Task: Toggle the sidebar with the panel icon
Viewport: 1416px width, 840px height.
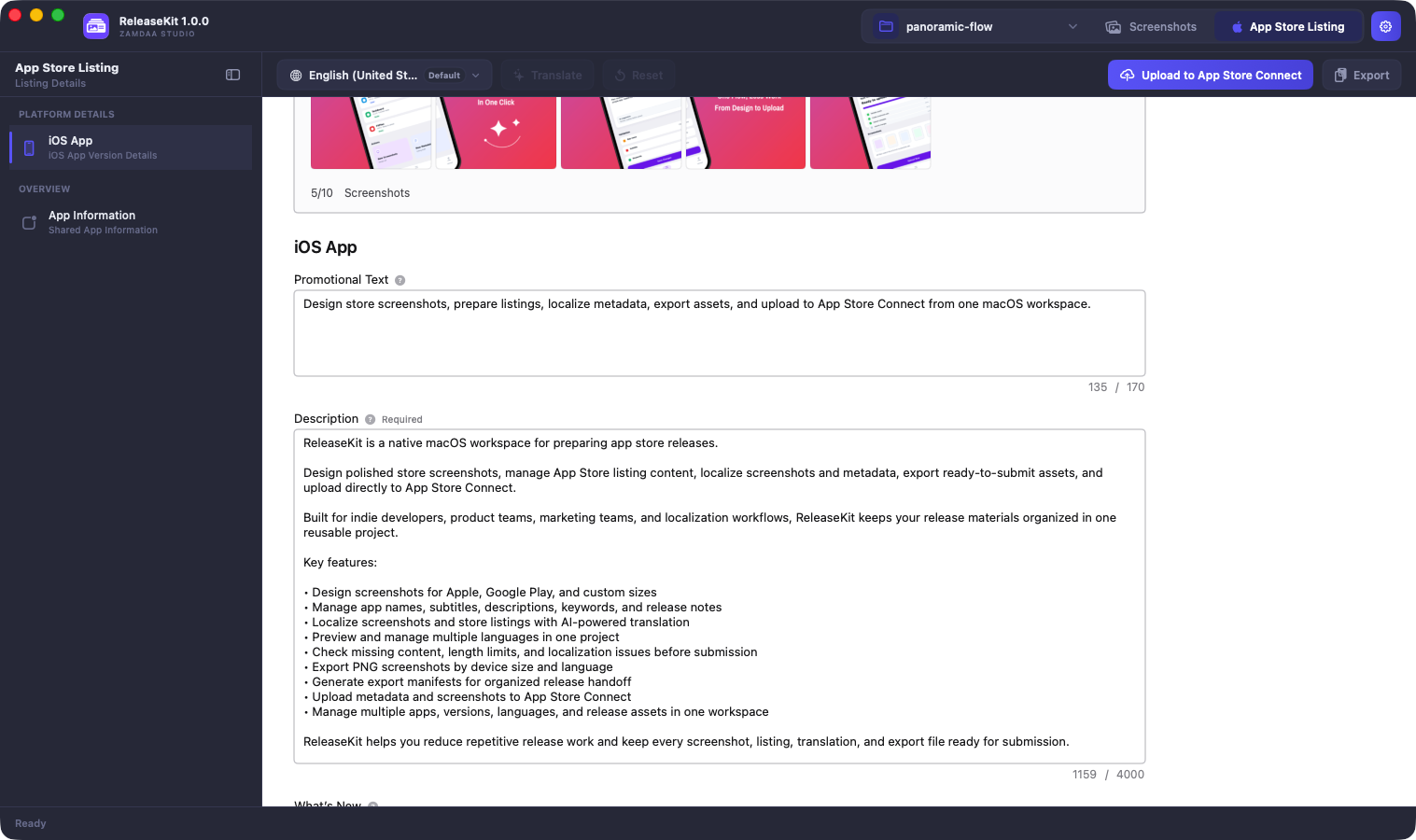Action: 233,75
